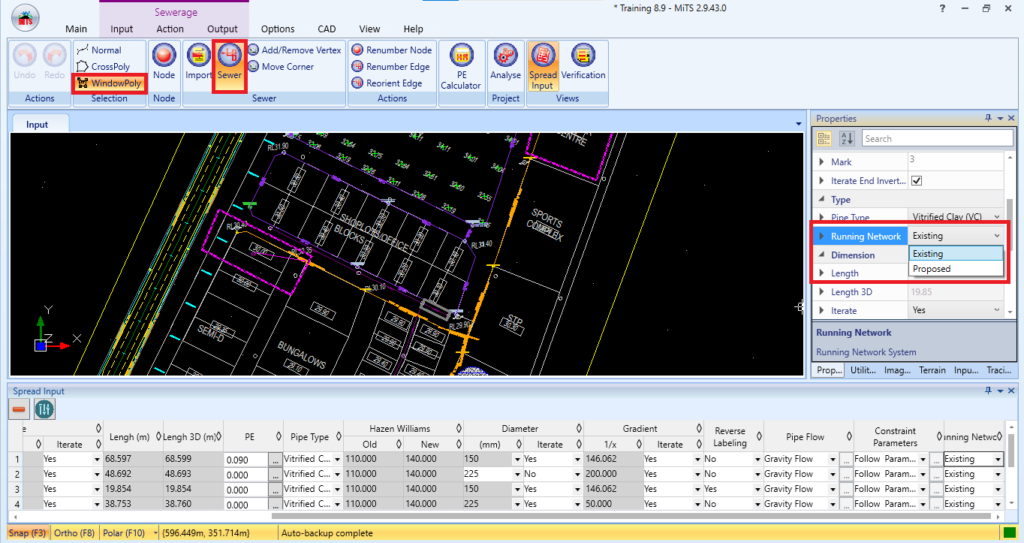Toggle Ortho (F8) in status bar
Image resolution: width=1024 pixels, height=543 pixels.
[x=74, y=533]
